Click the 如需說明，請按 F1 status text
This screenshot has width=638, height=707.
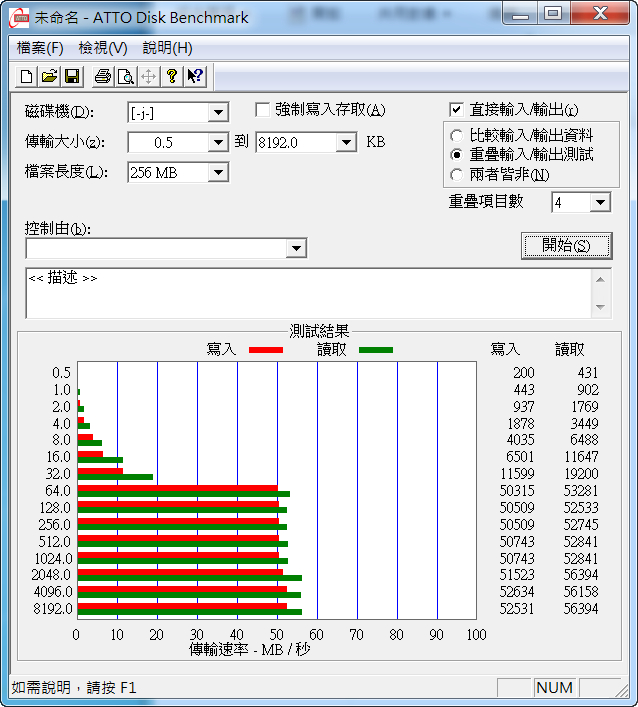pyautogui.click(x=73, y=688)
